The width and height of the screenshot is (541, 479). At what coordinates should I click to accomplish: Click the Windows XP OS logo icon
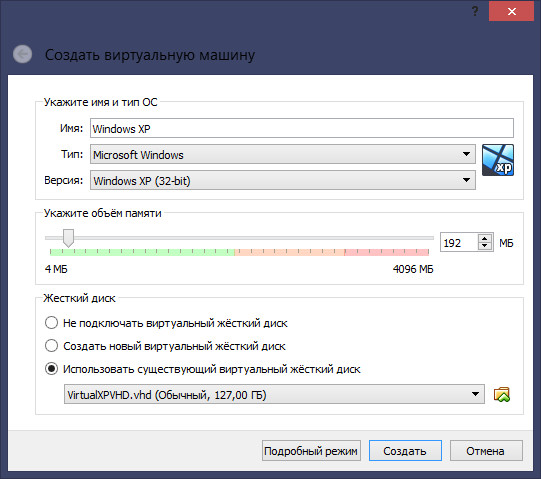click(x=498, y=160)
